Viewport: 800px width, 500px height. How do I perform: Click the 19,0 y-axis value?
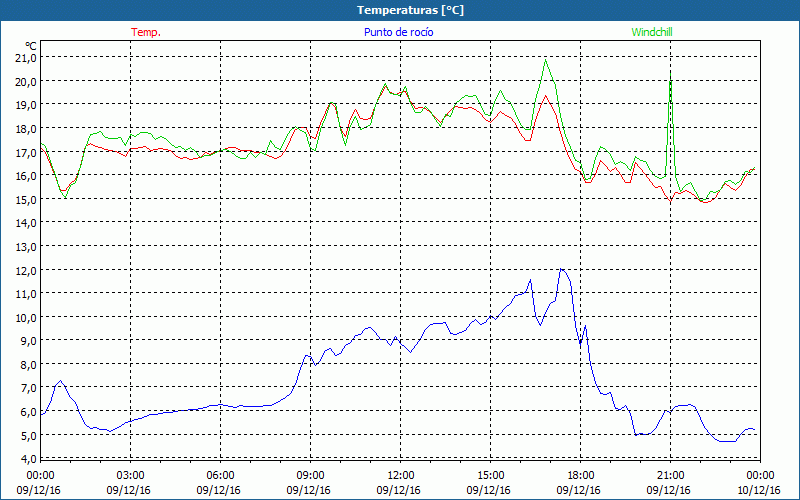tap(26, 105)
